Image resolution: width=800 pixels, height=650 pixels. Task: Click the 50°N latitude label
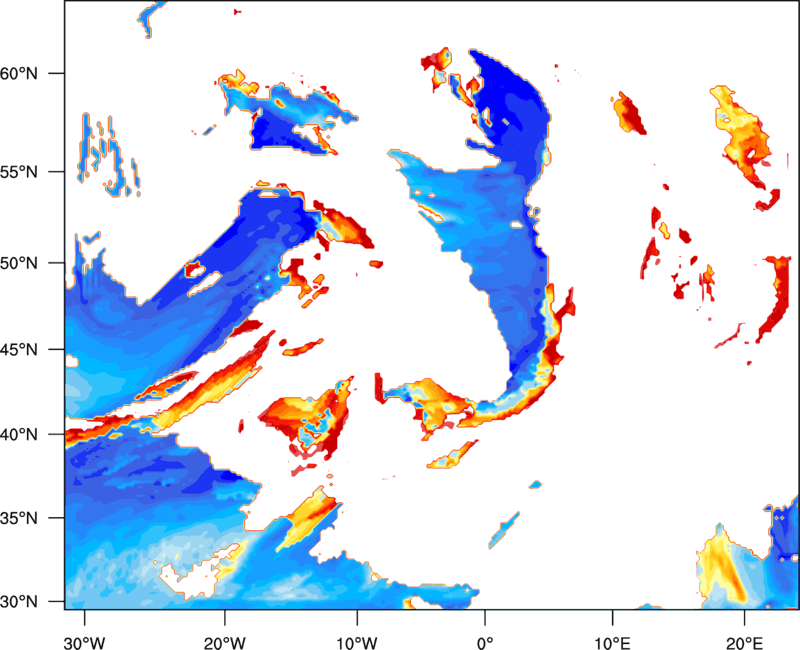[x=19, y=263]
